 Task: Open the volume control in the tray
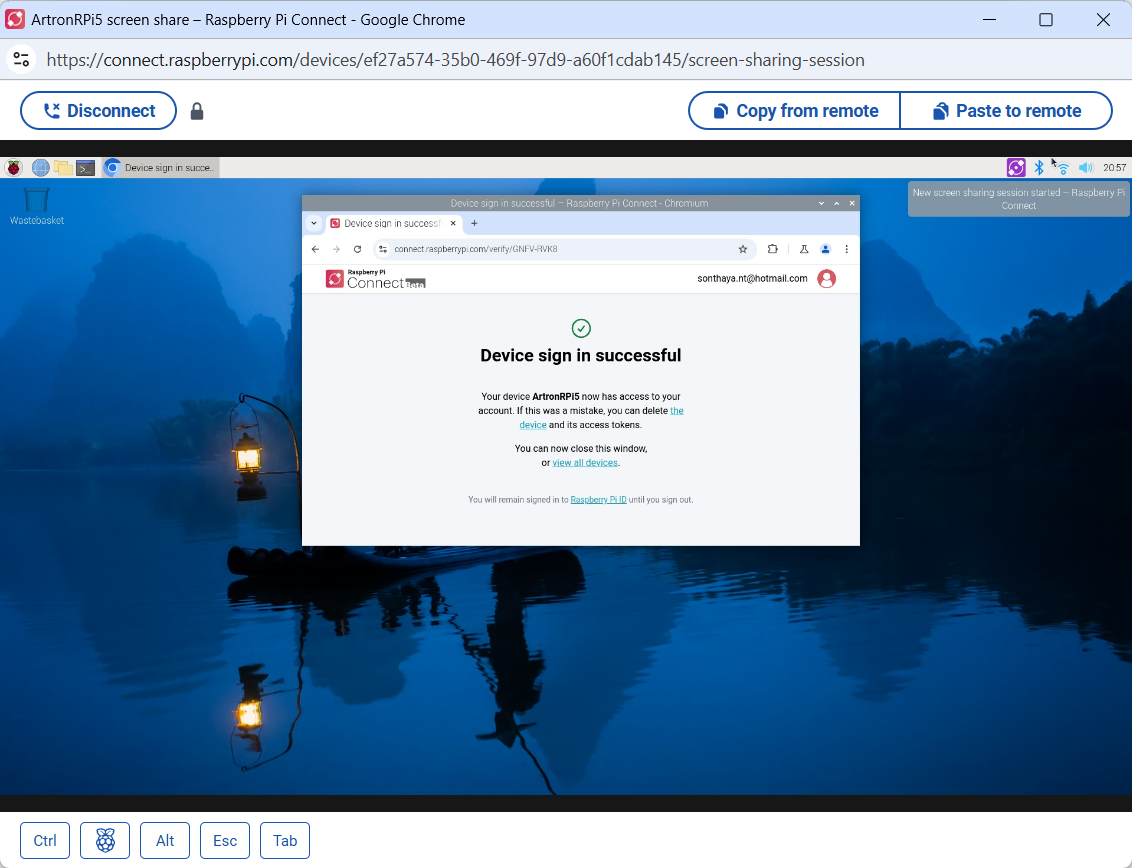1086,168
